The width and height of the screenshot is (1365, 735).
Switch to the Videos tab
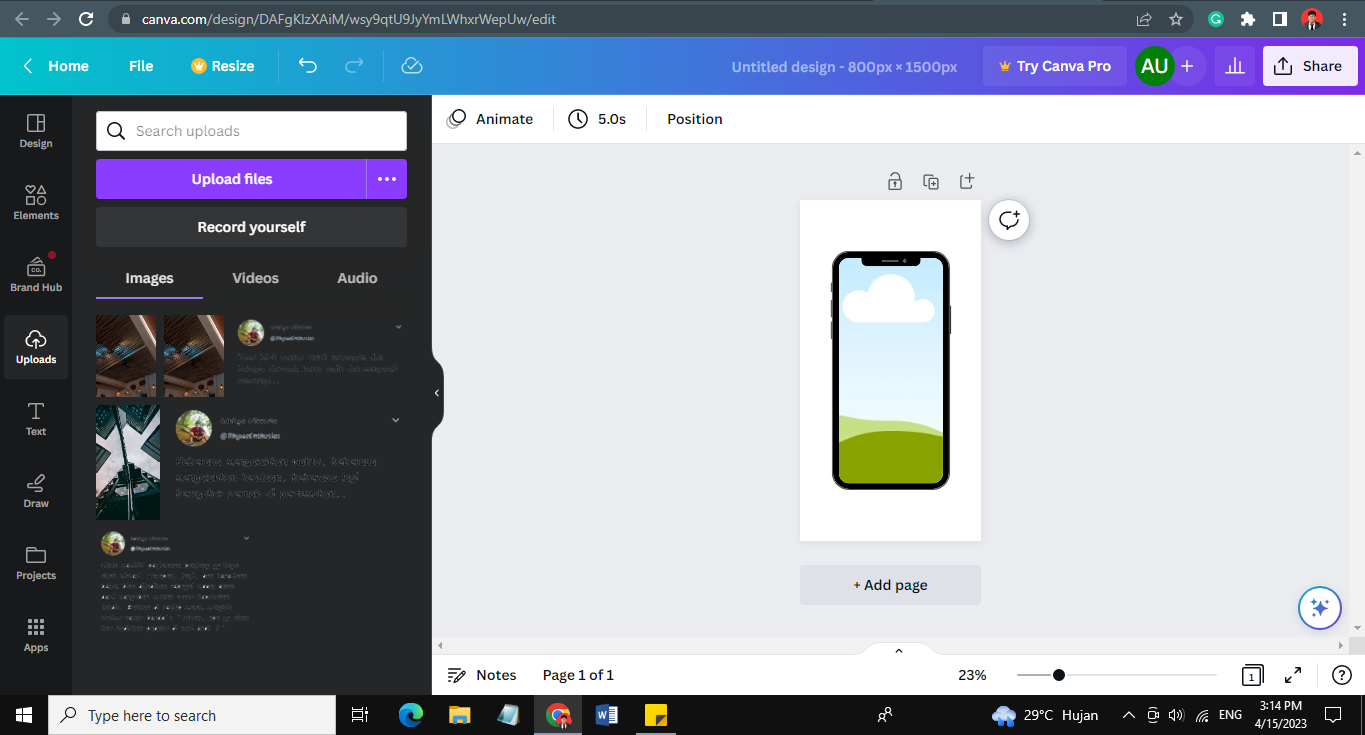pyautogui.click(x=255, y=278)
